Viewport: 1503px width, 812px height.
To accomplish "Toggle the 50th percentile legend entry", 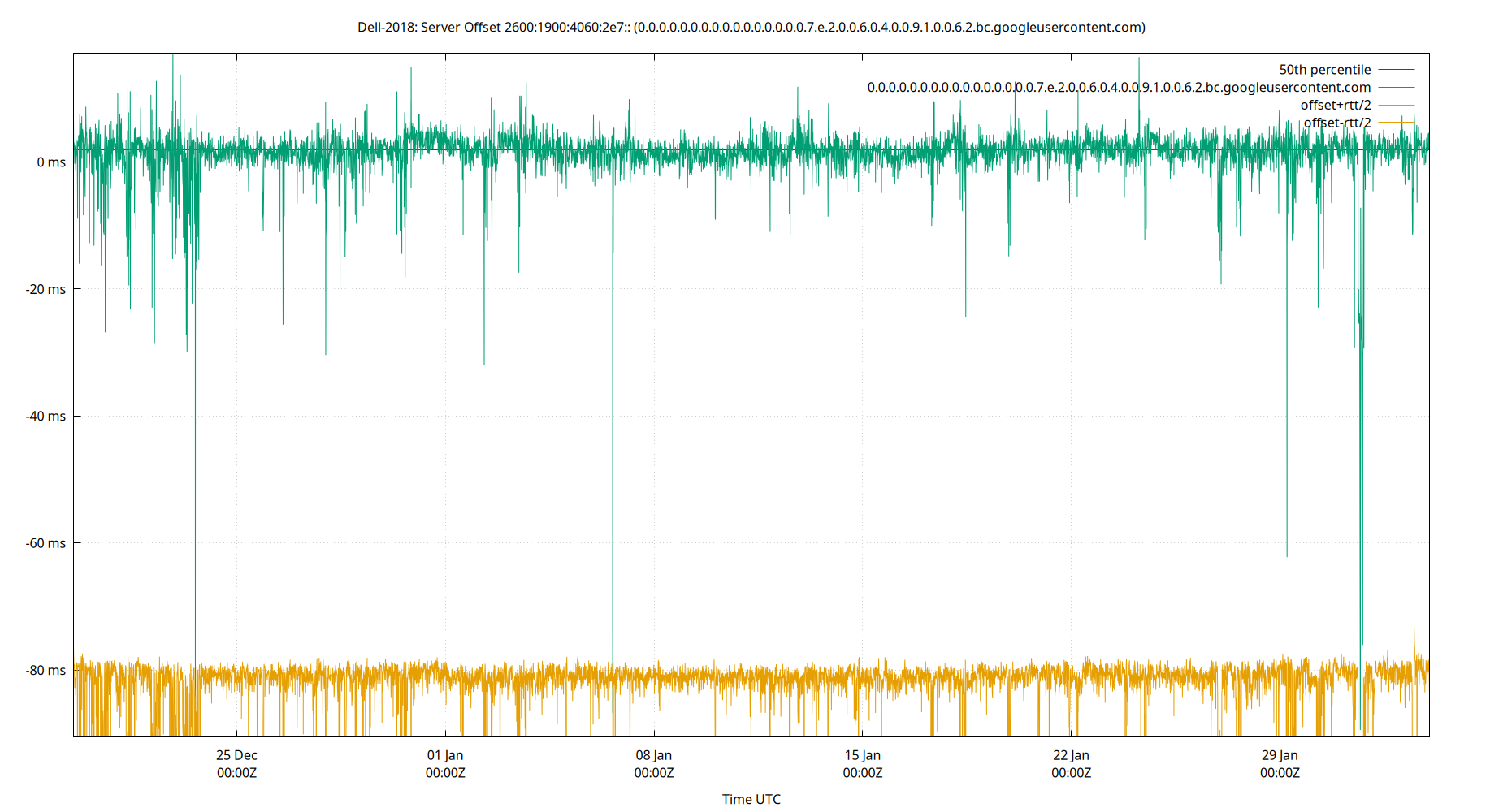I will click(1325, 69).
